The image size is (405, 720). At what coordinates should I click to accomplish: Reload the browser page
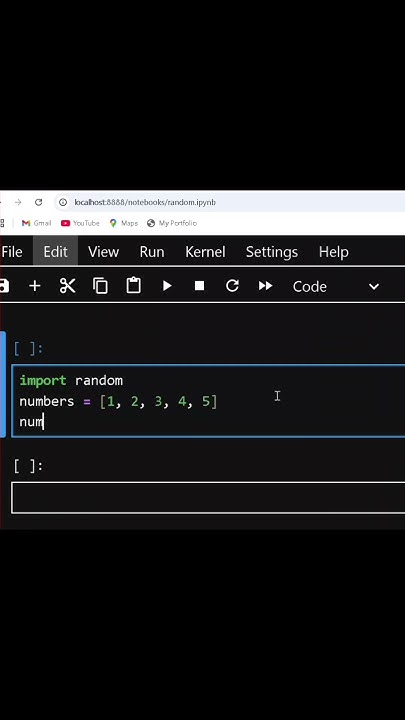tap(39, 202)
